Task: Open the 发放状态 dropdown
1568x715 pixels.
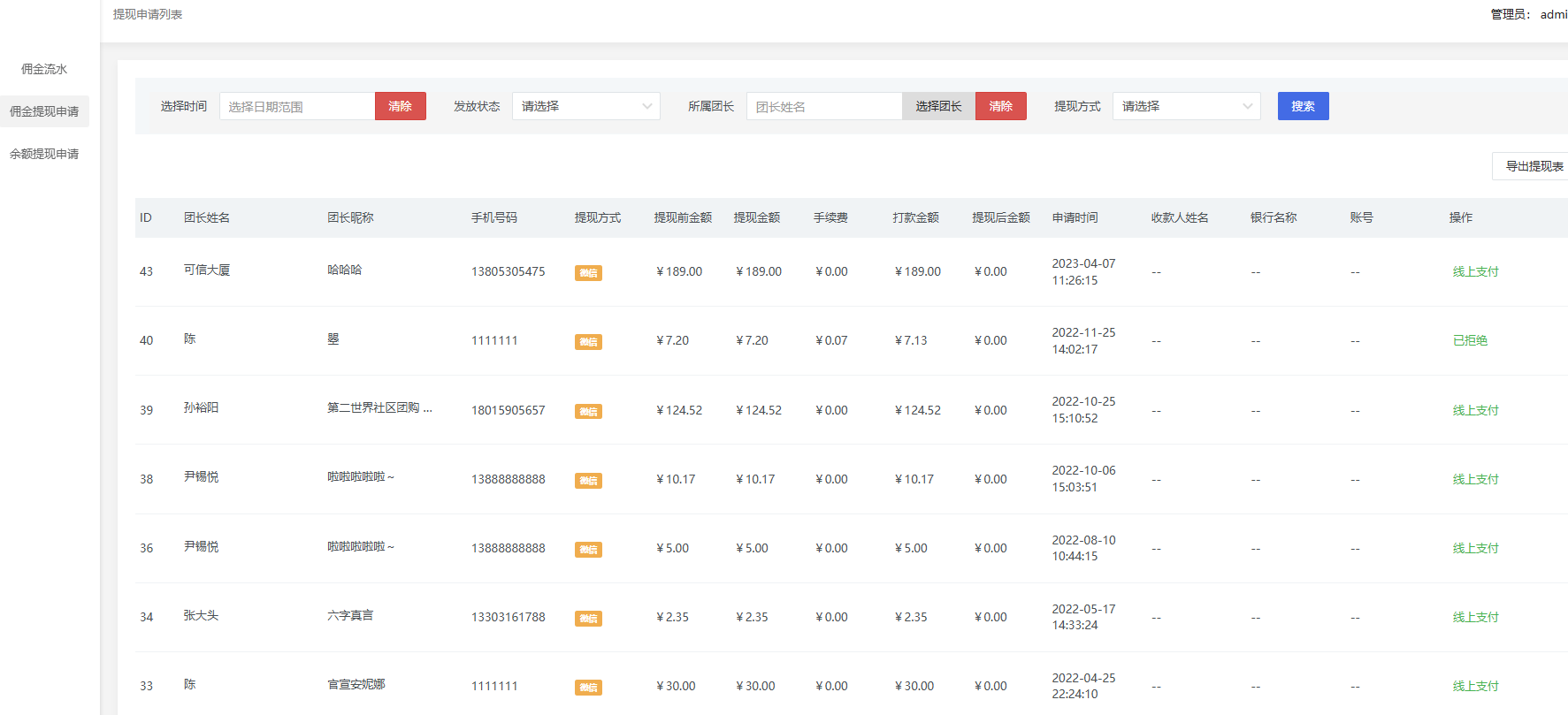Action: point(585,106)
